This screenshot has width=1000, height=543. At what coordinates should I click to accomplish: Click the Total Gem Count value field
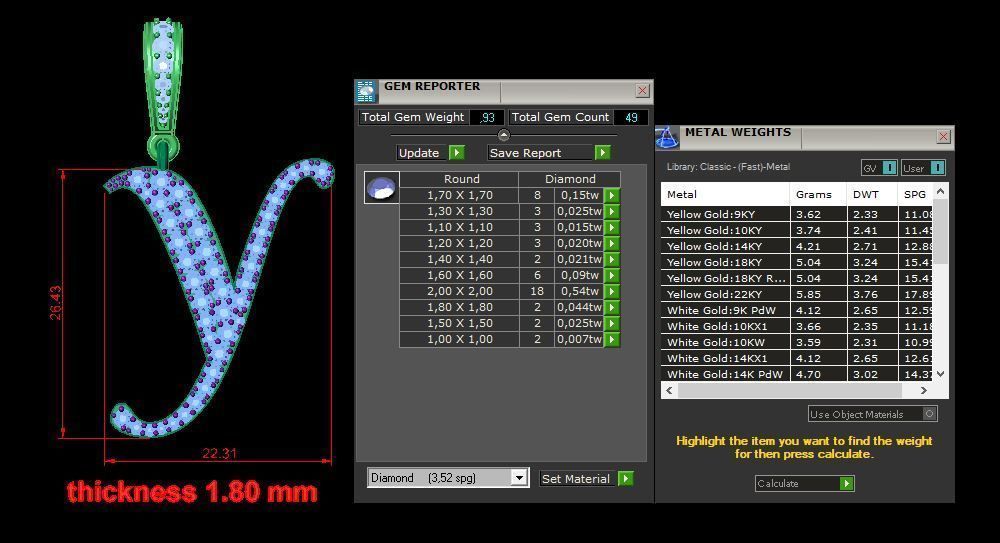[631, 117]
